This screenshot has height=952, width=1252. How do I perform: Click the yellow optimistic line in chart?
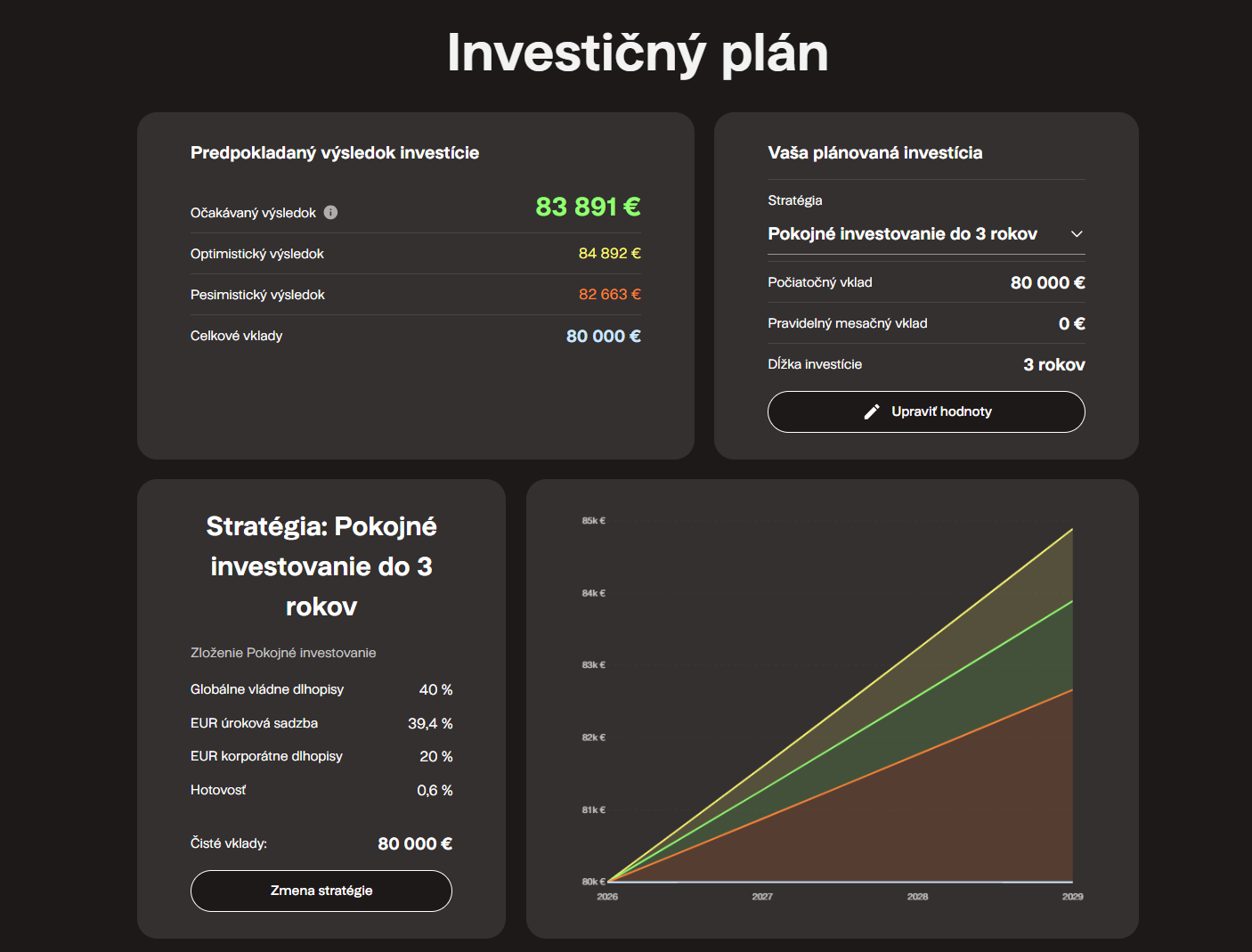pyautogui.click(x=841, y=704)
